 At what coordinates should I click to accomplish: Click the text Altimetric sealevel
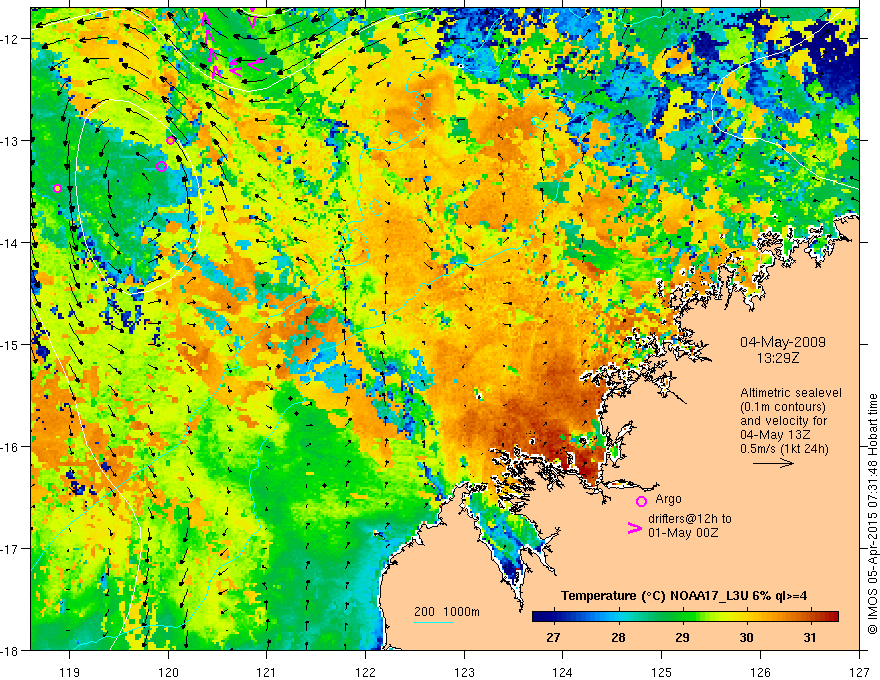pyautogui.click(x=791, y=393)
